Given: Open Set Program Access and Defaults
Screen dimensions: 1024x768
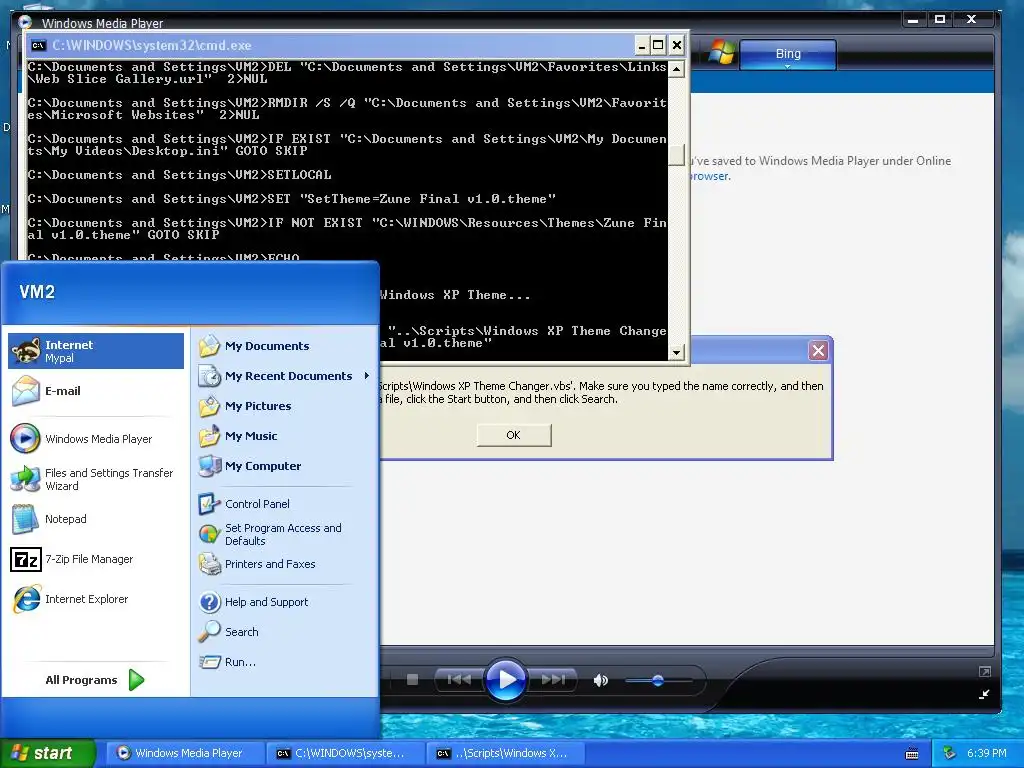Looking at the screenshot, I should click(285, 534).
